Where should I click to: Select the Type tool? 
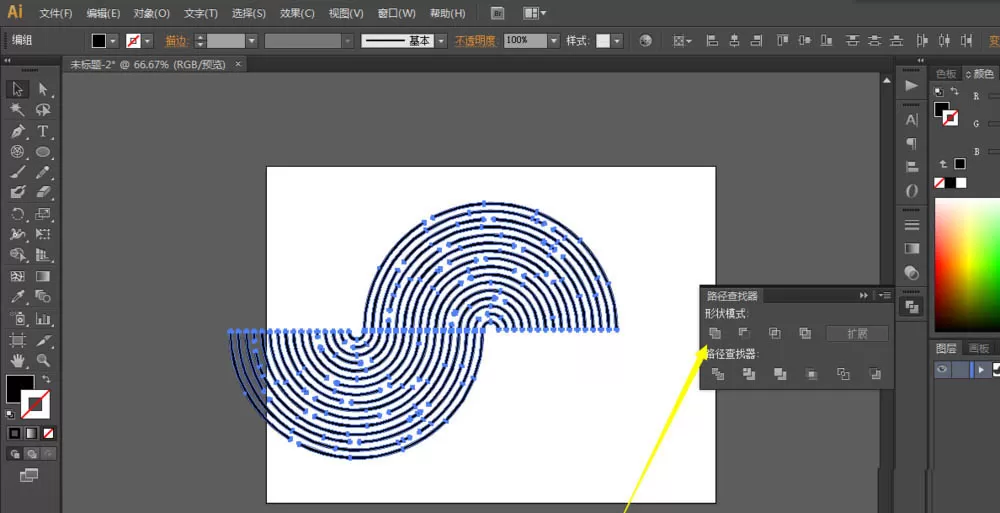(x=43, y=131)
